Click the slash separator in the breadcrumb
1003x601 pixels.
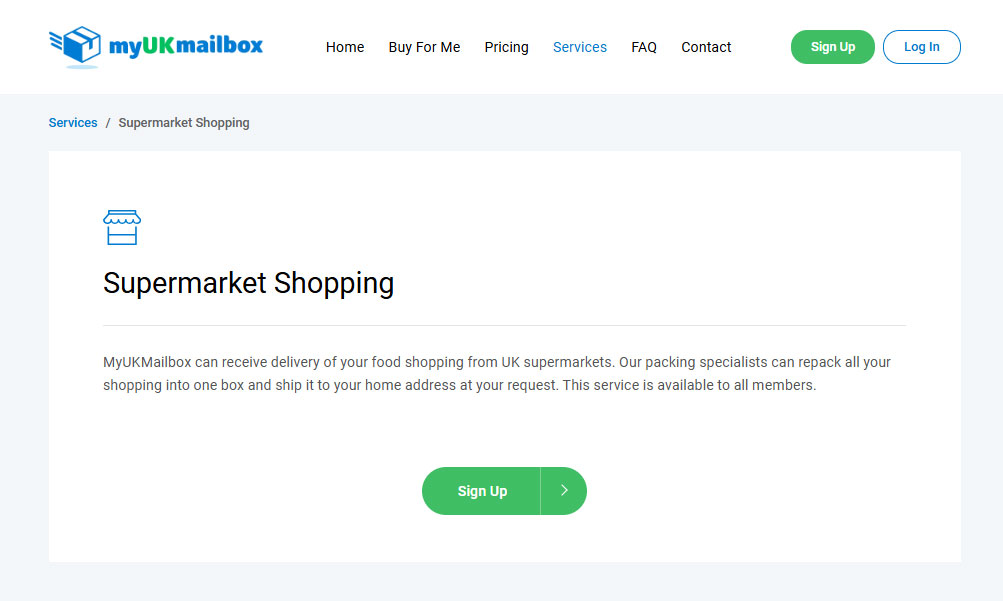point(108,123)
